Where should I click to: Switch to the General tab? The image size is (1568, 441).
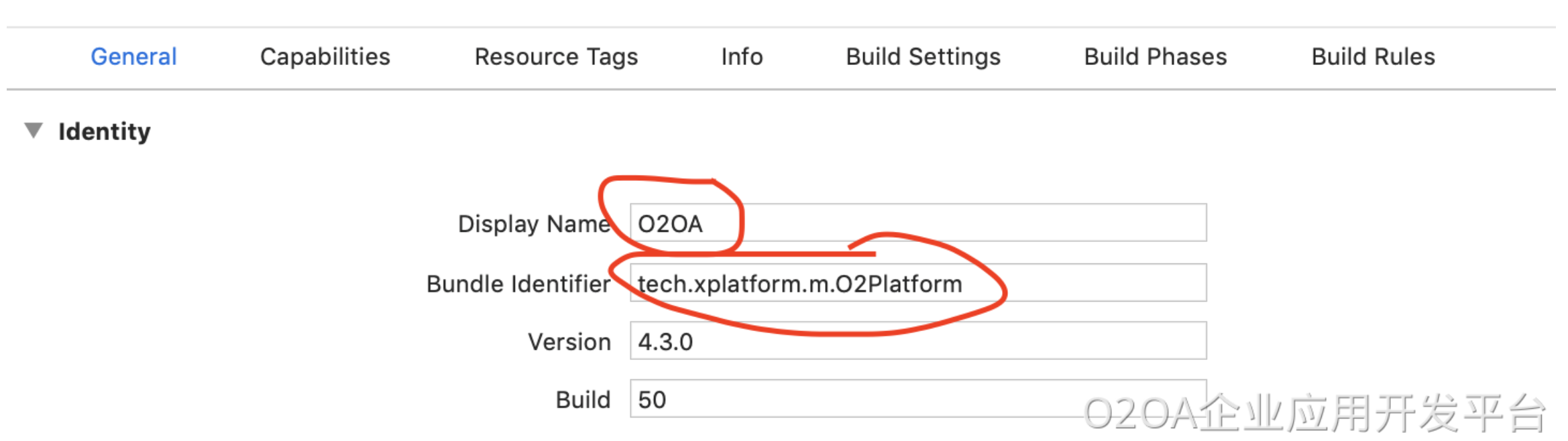pyautogui.click(x=133, y=57)
